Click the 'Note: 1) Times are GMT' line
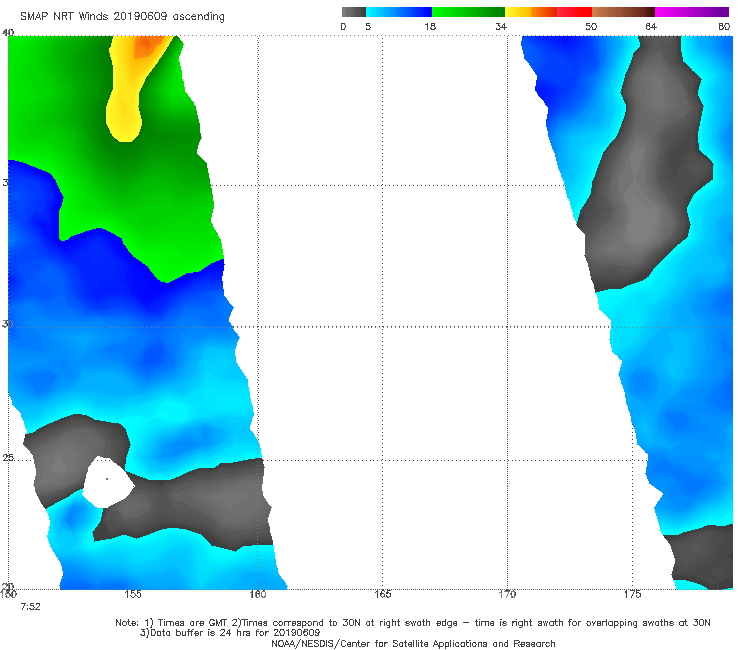Screen dimensions: 740x650 412,623
